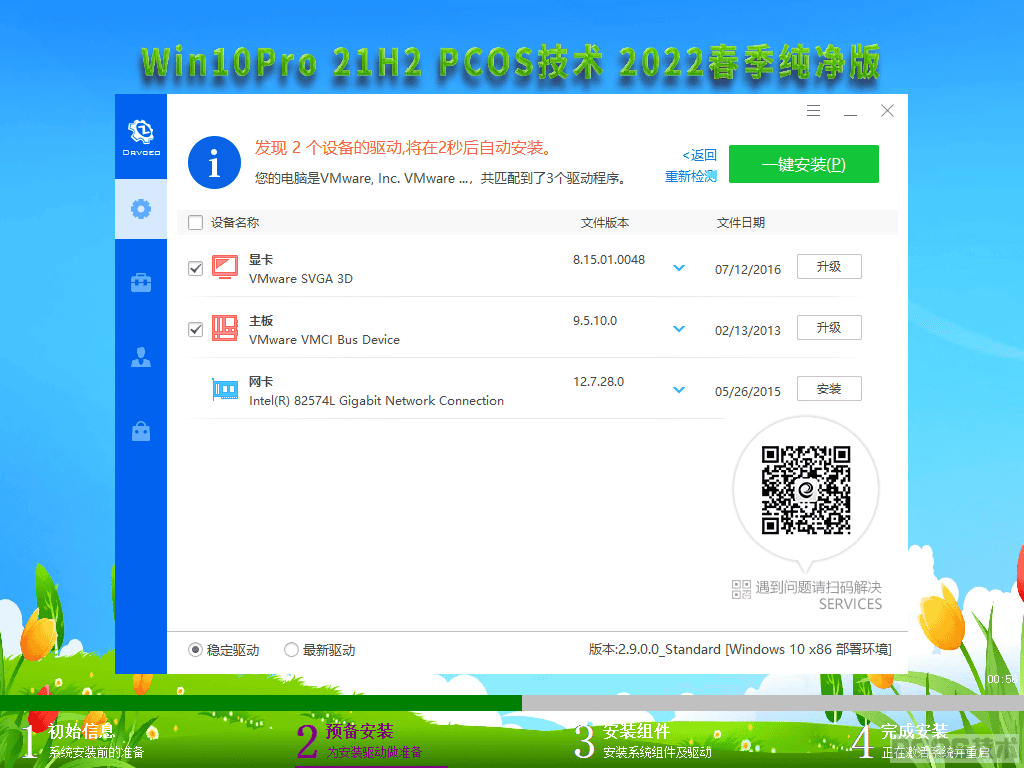
Task: Expand version dropdown for 网卡 driver
Action: (679, 390)
